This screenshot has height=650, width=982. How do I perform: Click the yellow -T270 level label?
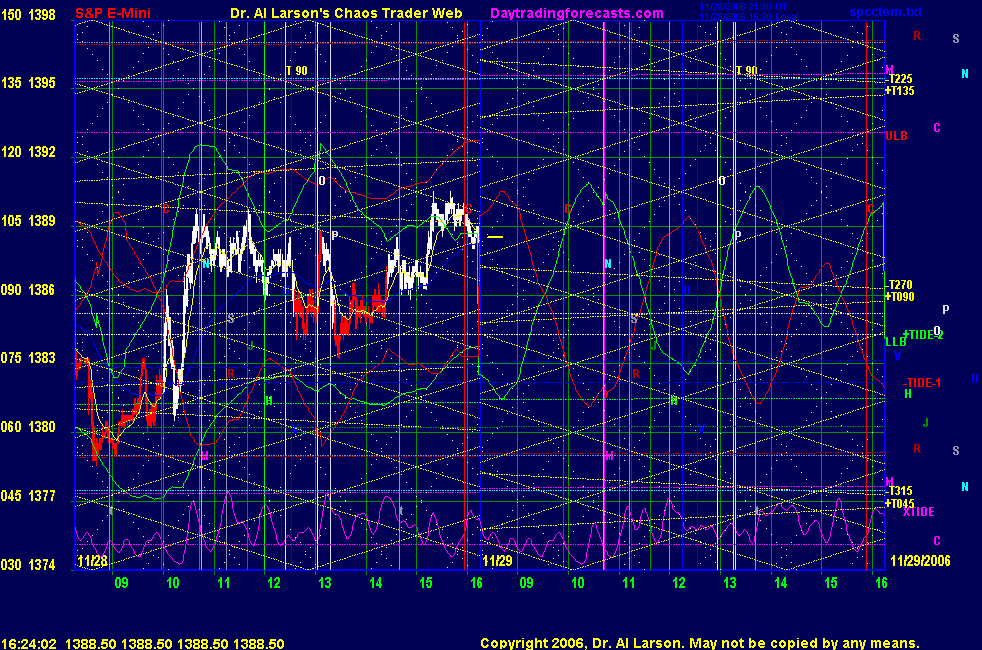tap(899, 285)
